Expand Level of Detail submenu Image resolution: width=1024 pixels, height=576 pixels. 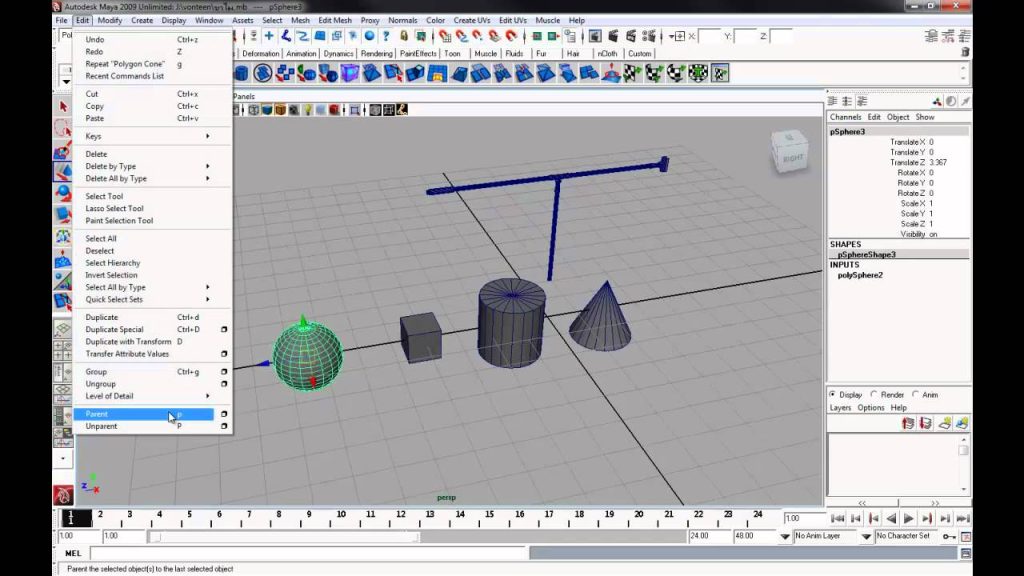click(x=152, y=396)
